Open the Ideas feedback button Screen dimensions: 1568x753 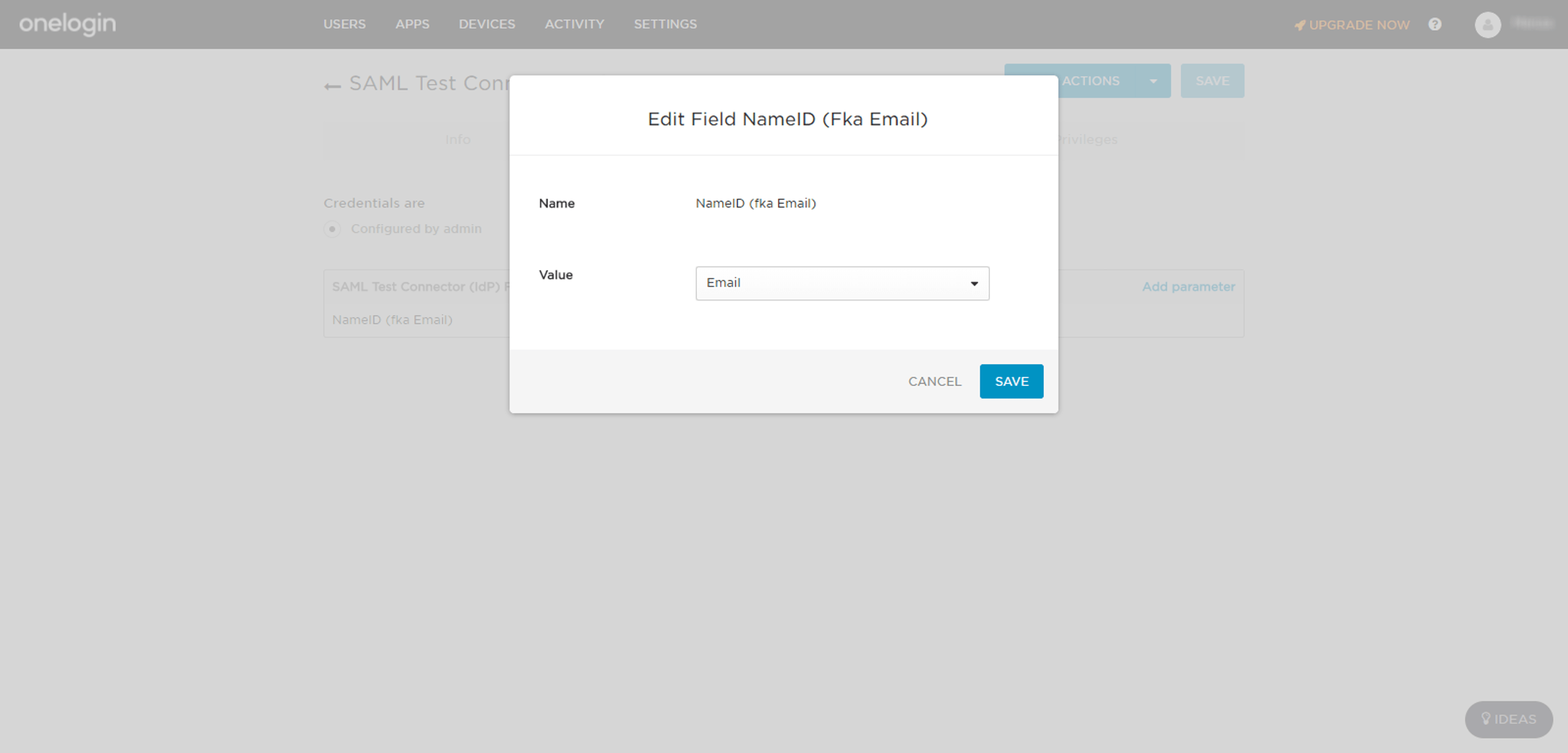coord(1508,720)
